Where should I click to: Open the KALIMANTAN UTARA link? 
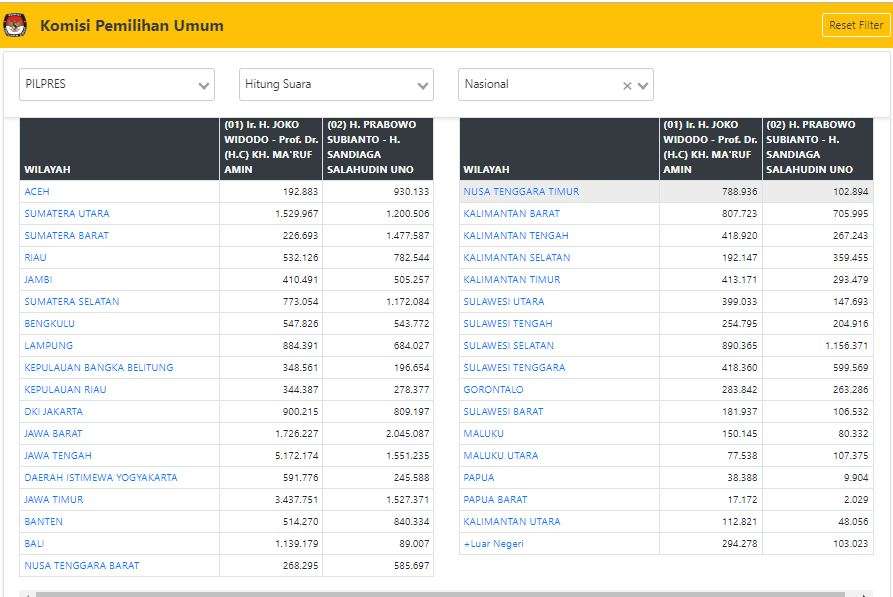[512, 521]
